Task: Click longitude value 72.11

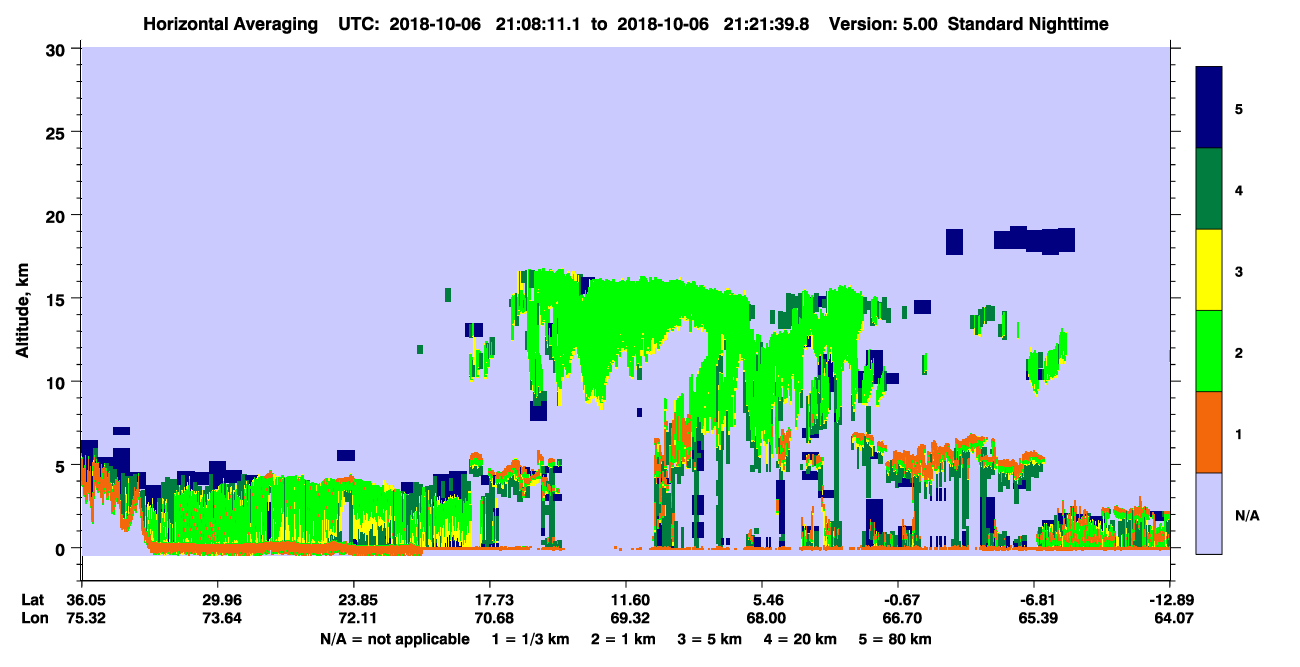Action: click(x=353, y=618)
